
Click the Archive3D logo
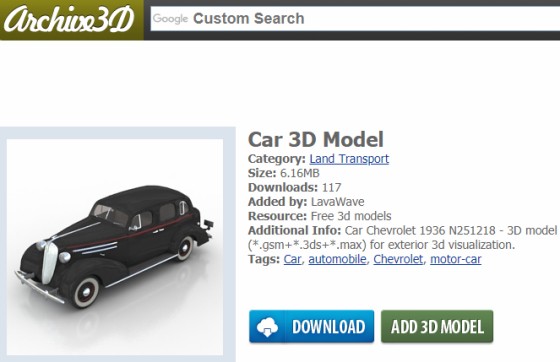[x=69, y=19]
